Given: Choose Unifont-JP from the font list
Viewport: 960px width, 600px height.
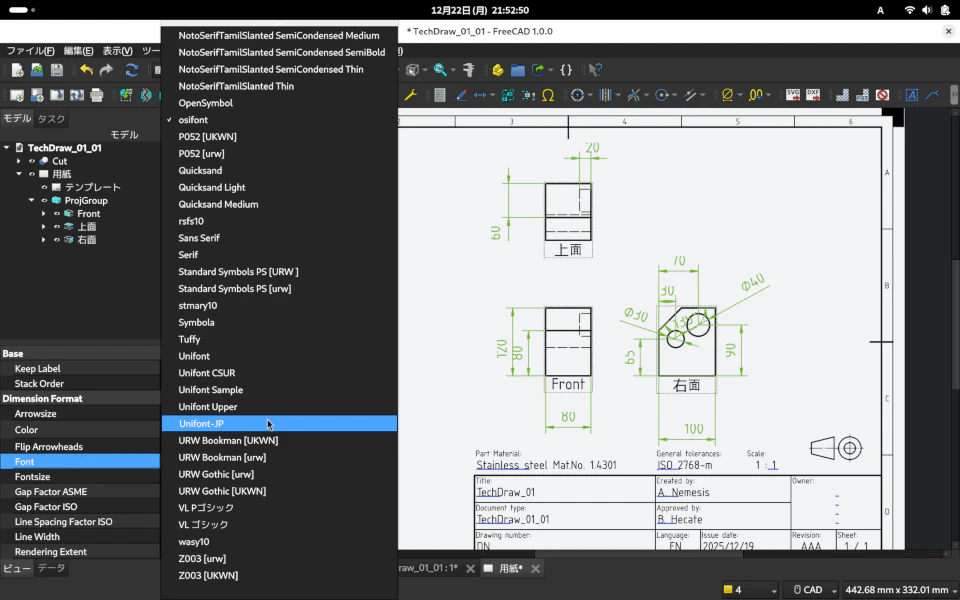Looking at the screenshot, I should coord(279,423).
